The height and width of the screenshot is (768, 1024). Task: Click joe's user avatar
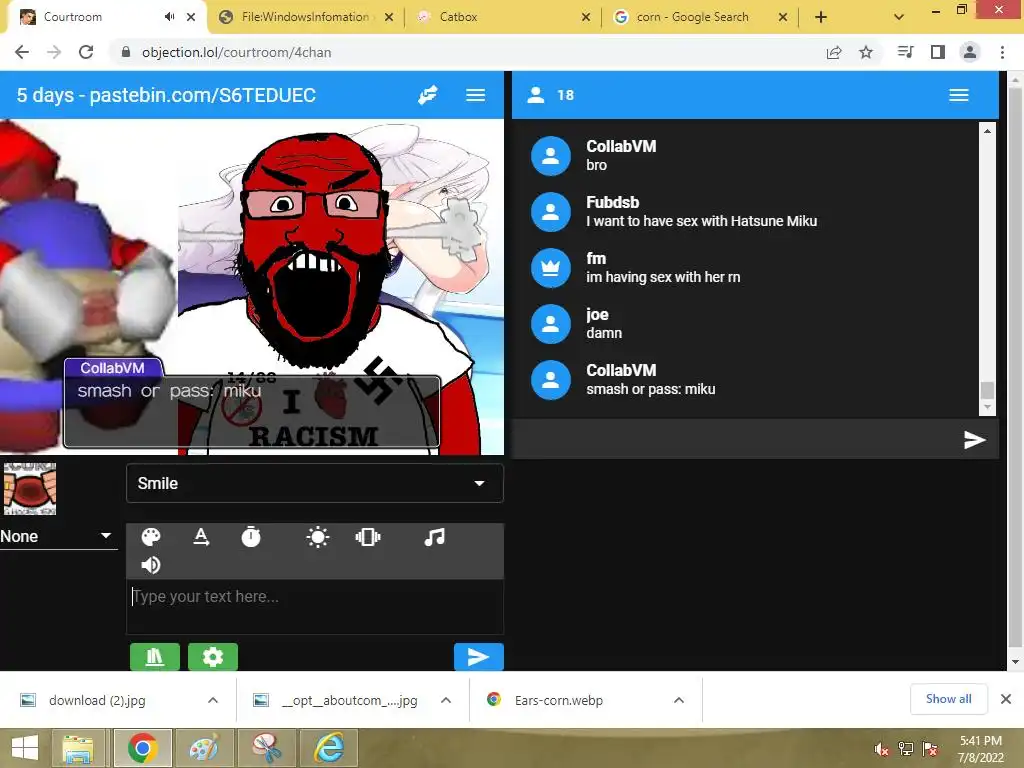(551, 324)
